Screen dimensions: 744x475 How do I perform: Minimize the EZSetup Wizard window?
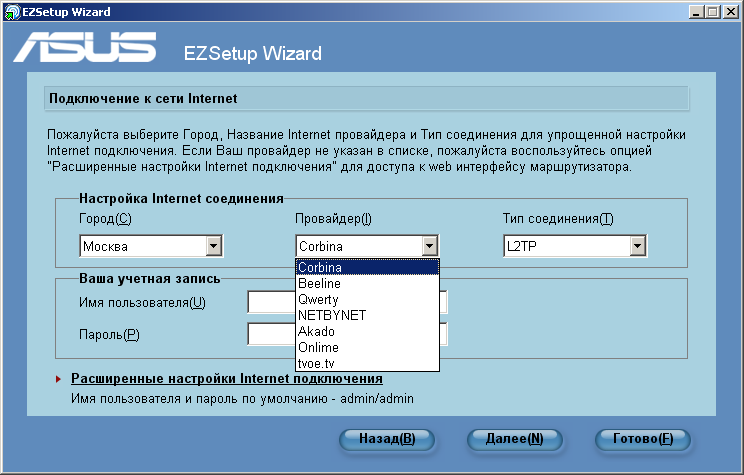point(696,12)
